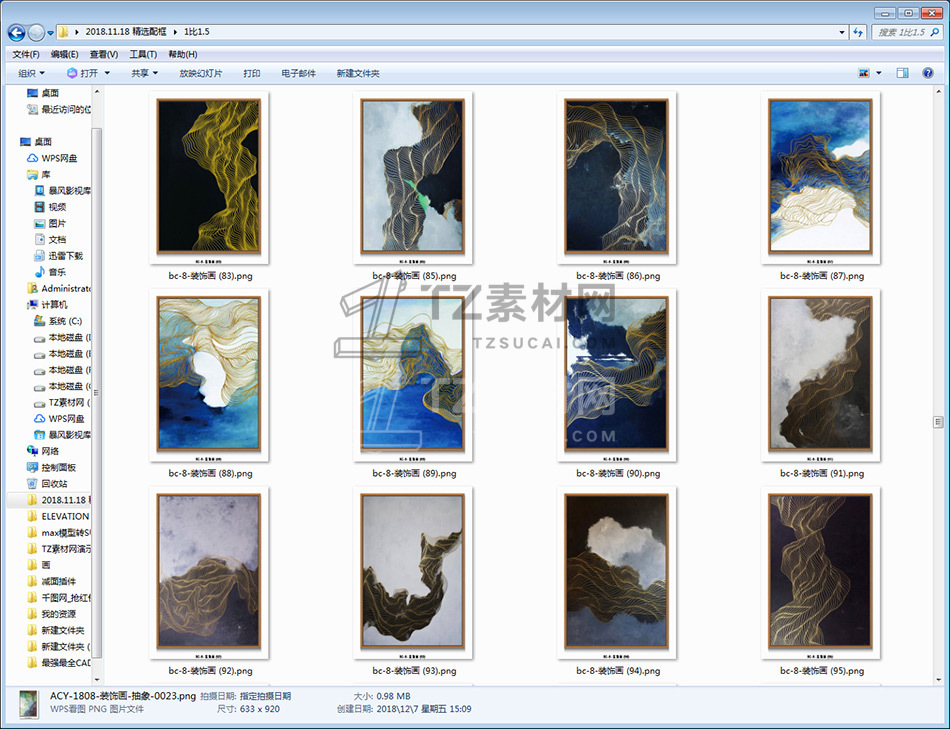The height and width of the screenshot is (729, 950).
Task: Click the refresh button beside address bar
Action: pos(859,32)
